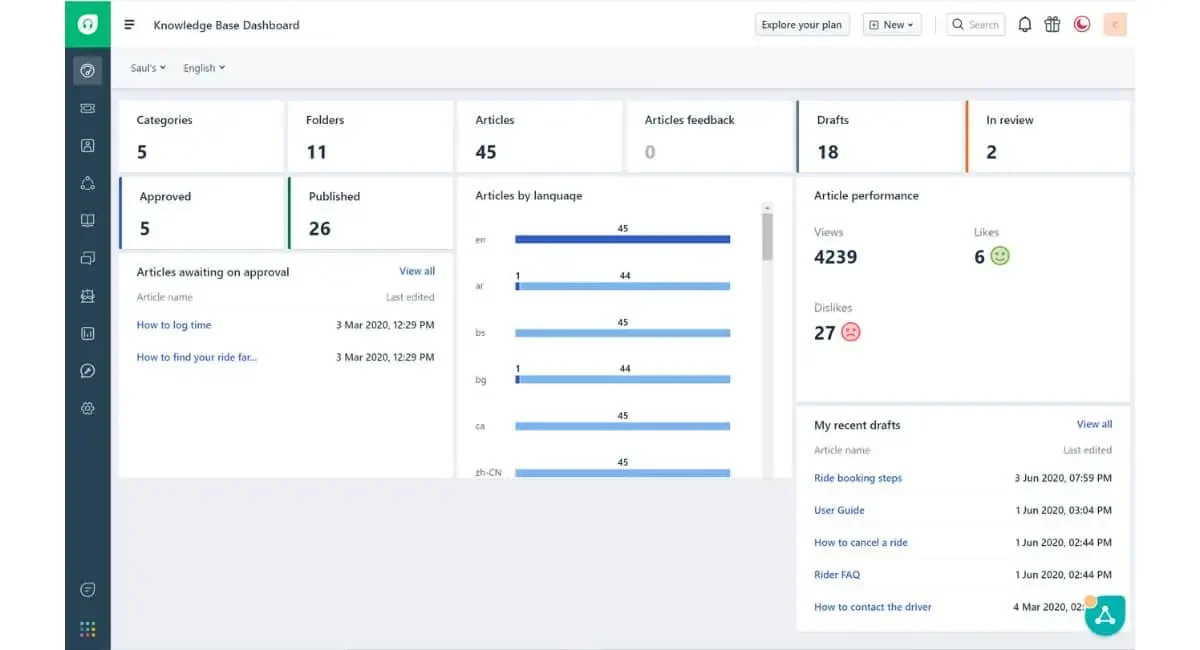Open the Categories card
The image size is (1200, 650).
(201, 136)
